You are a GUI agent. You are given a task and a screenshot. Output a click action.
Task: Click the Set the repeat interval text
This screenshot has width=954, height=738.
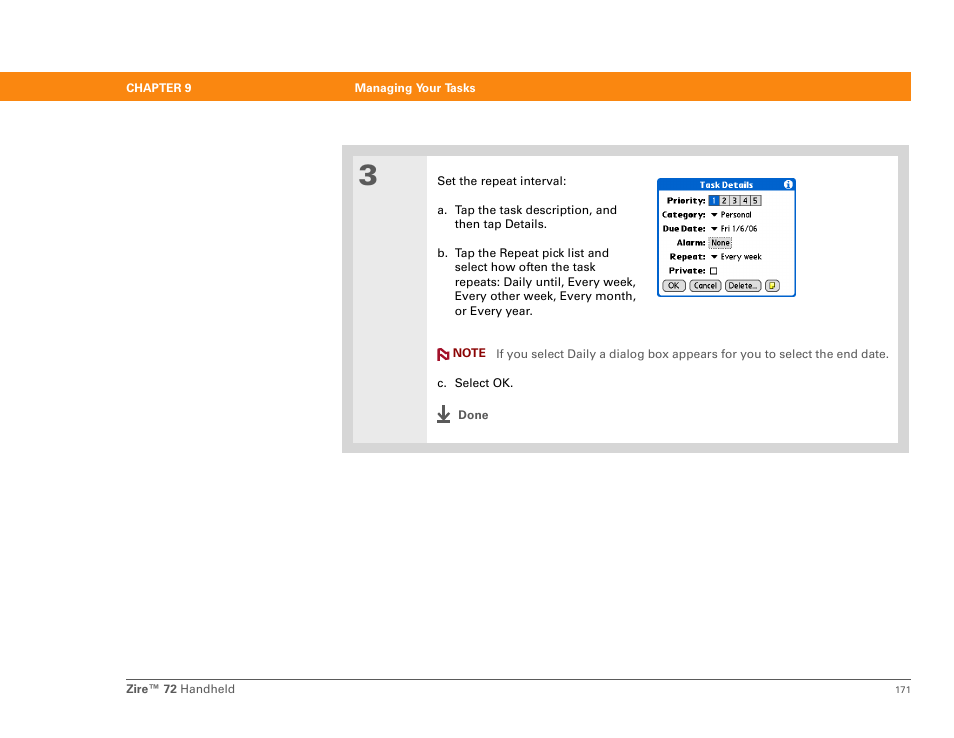click(x=501, y=181)
